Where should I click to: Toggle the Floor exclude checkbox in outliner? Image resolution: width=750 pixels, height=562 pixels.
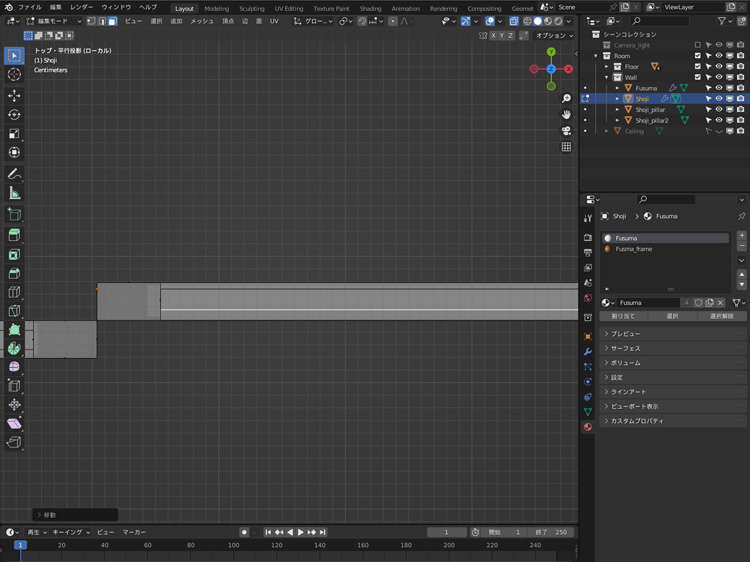698,67
